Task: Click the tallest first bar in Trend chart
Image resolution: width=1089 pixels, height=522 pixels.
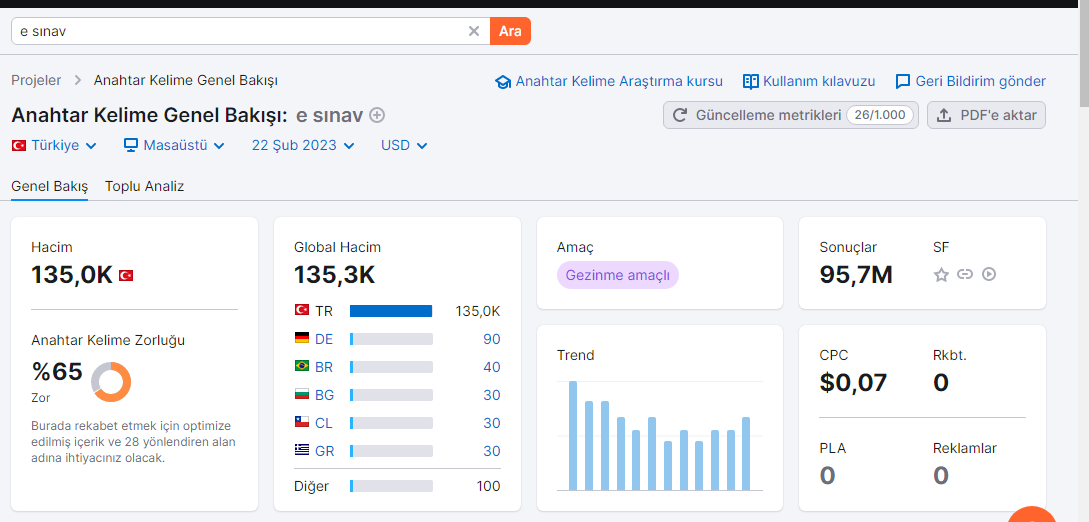Action: pyautogui.click(x=573, y=436)
